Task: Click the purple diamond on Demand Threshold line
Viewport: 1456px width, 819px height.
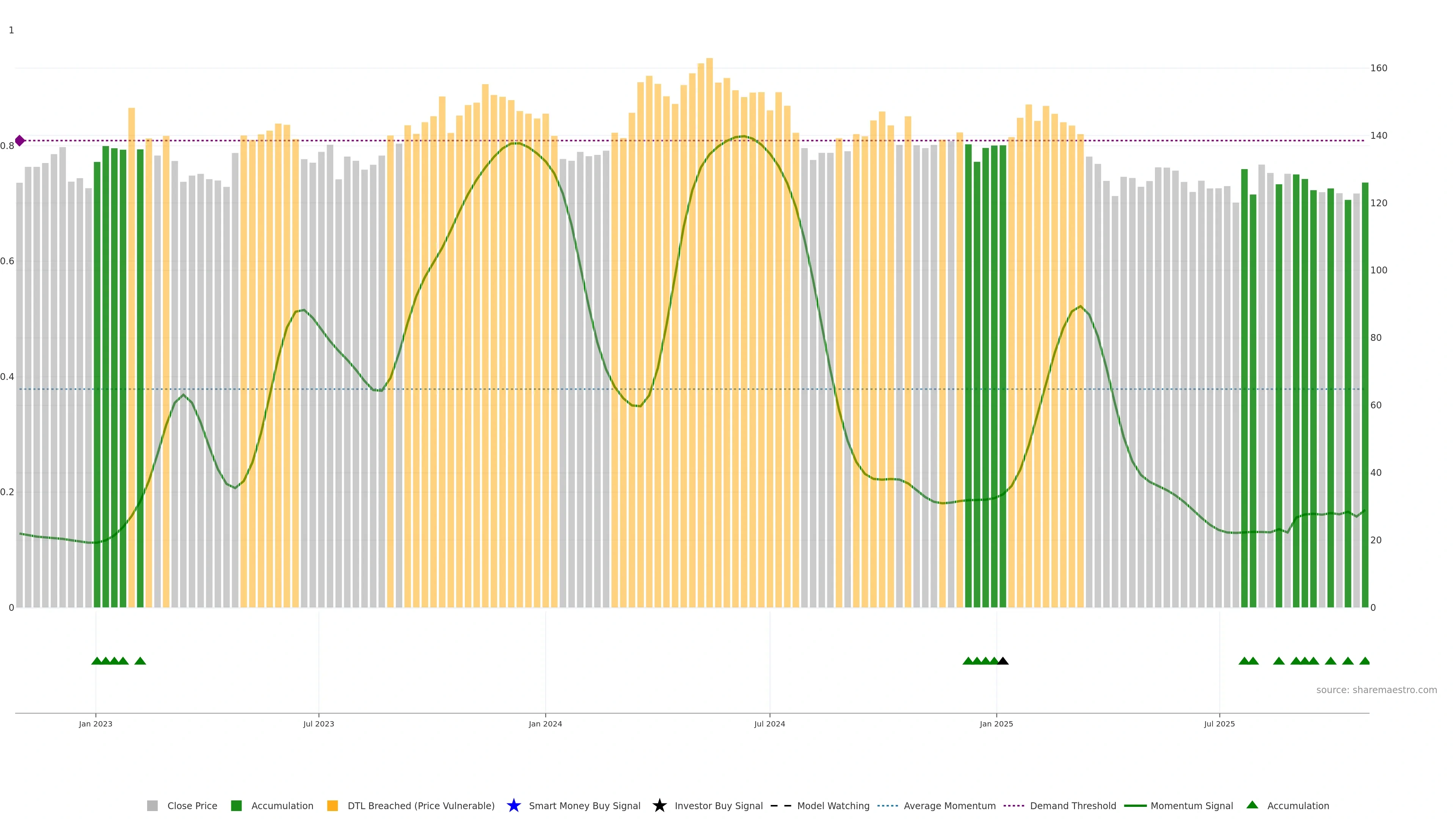Action: [x=20, y=141]
